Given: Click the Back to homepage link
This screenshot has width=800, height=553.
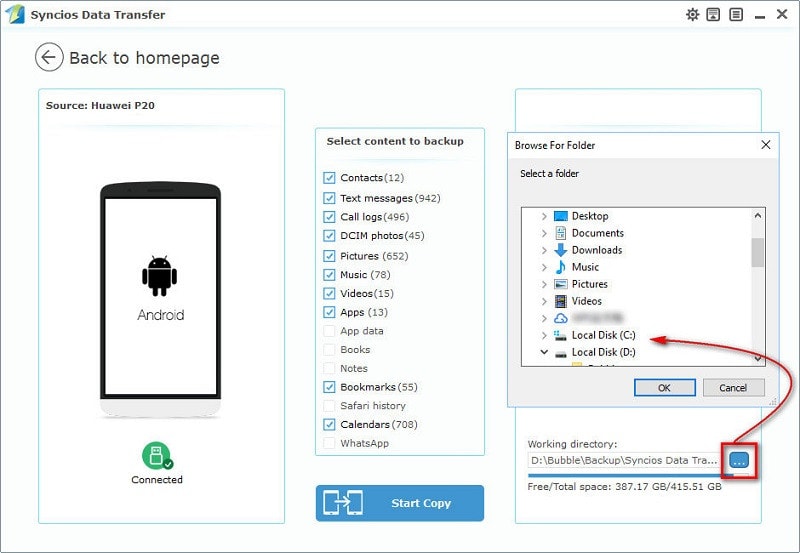Looking at the screenshot, I should (x=144, y=58).
